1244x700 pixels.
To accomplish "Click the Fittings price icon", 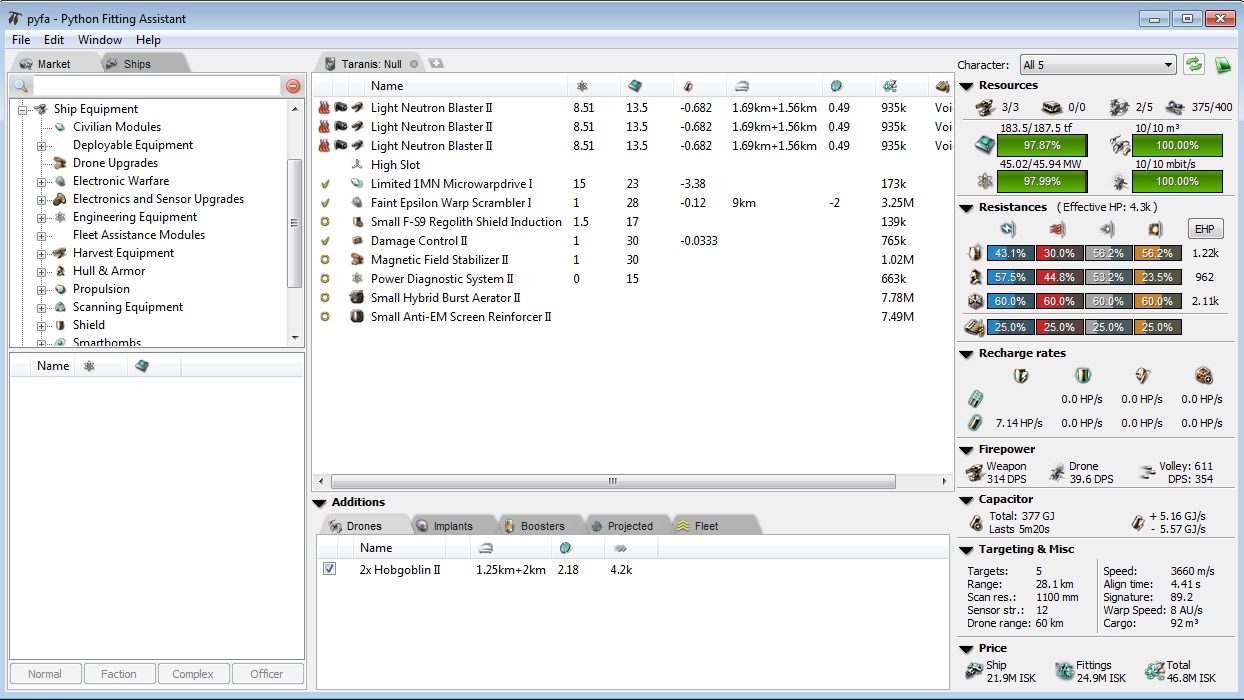I will click(x=1064, y=671).
